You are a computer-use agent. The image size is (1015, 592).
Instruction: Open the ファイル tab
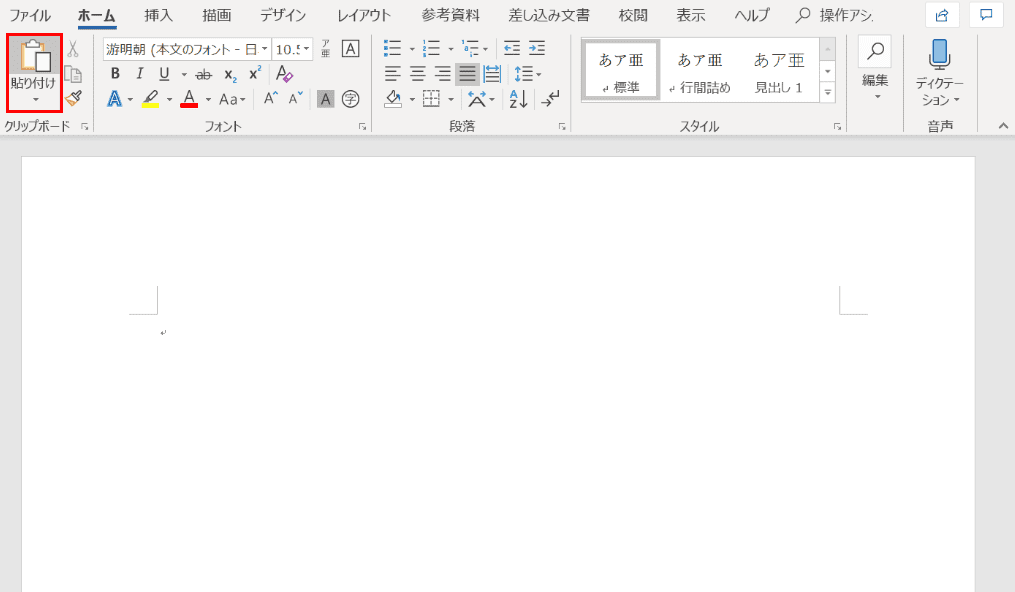pyautogui.click(x=30, y=15)
